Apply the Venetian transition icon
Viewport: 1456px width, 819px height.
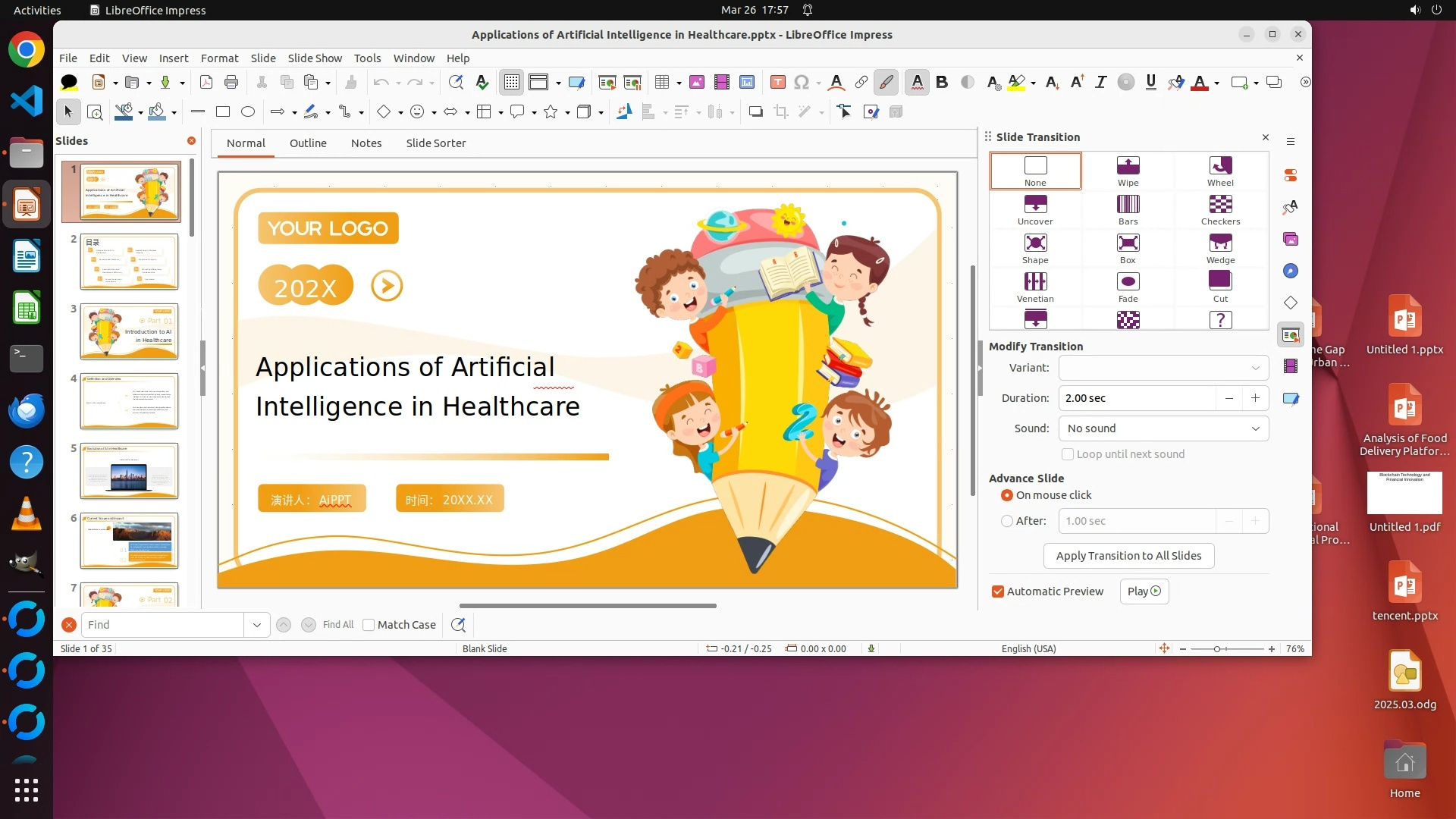click(x=1035, y=282)
